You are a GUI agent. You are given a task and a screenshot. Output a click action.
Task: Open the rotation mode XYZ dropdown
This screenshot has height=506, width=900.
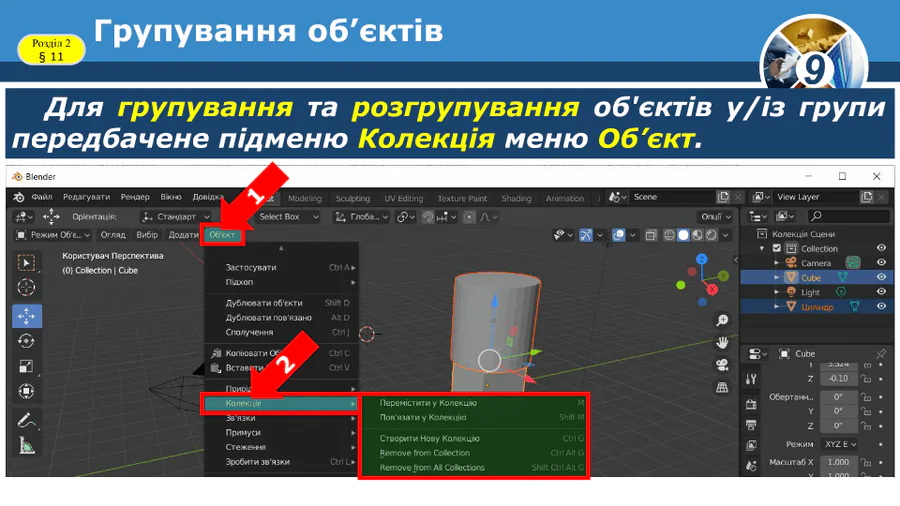click(x=842, y=443)
